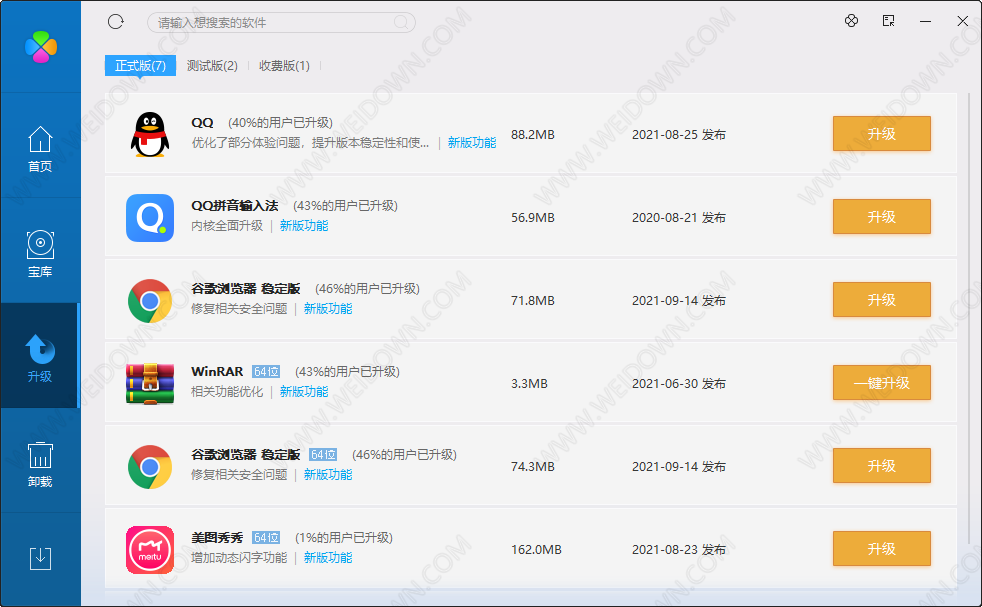Select the 升级 sidebar section
Image resolution: width=982 pixels, height=607 pixels.
point(40,358)
